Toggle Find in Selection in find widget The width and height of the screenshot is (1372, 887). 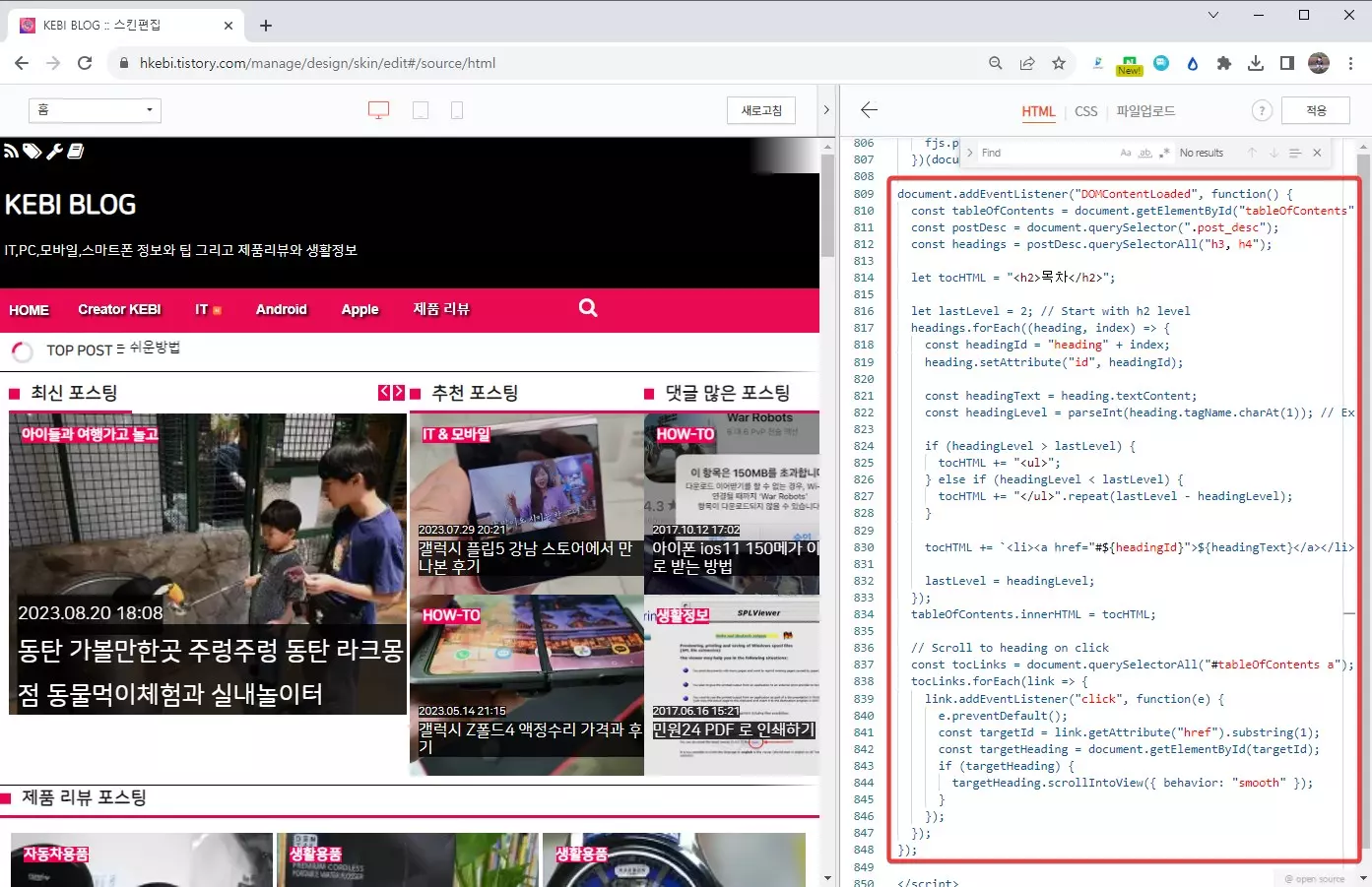pyautogui.click(x=1295, y=153)
